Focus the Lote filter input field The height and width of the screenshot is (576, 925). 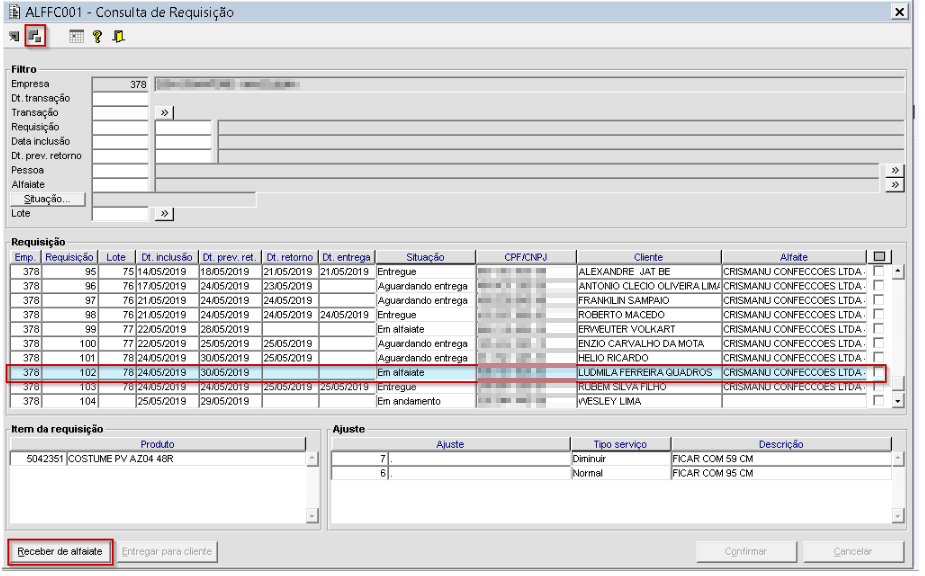pyautogui.click(x=120, y=213)
